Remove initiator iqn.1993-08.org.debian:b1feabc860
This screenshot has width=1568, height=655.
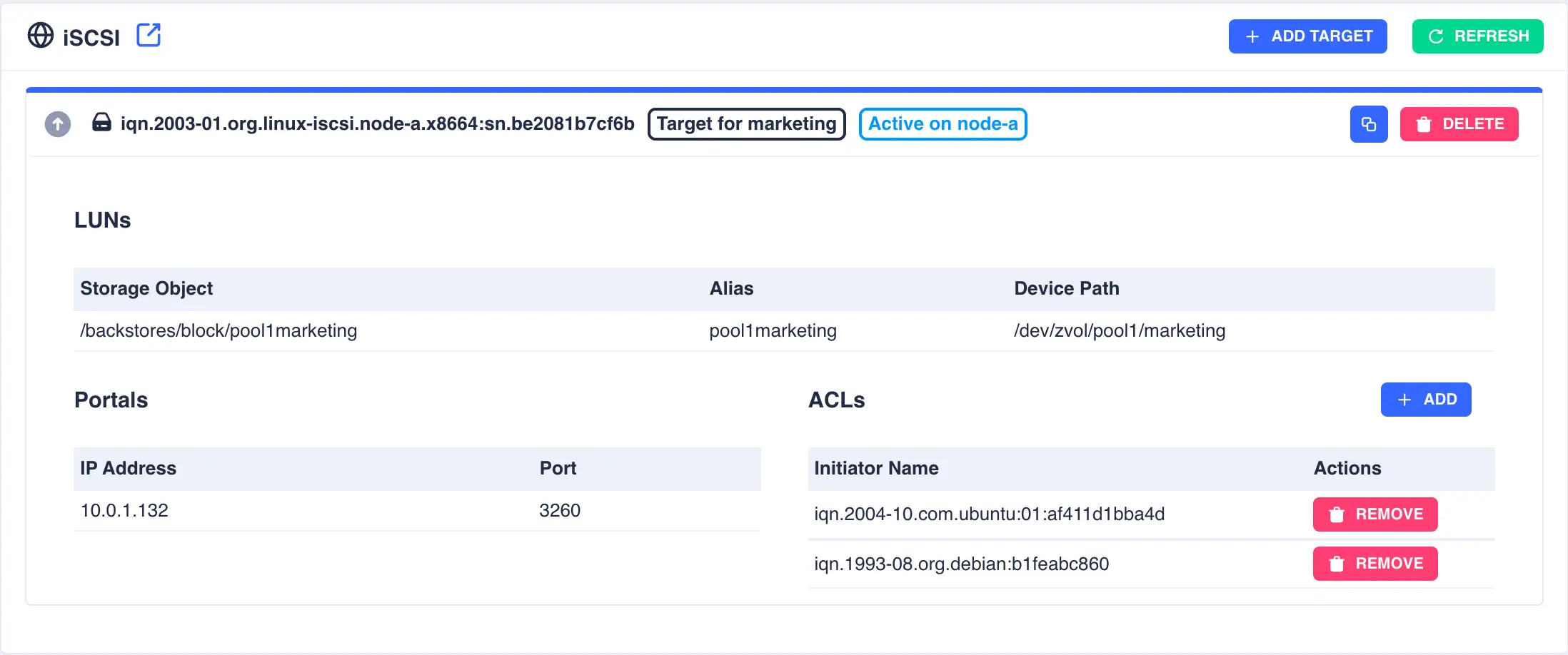click(1374, 563)
